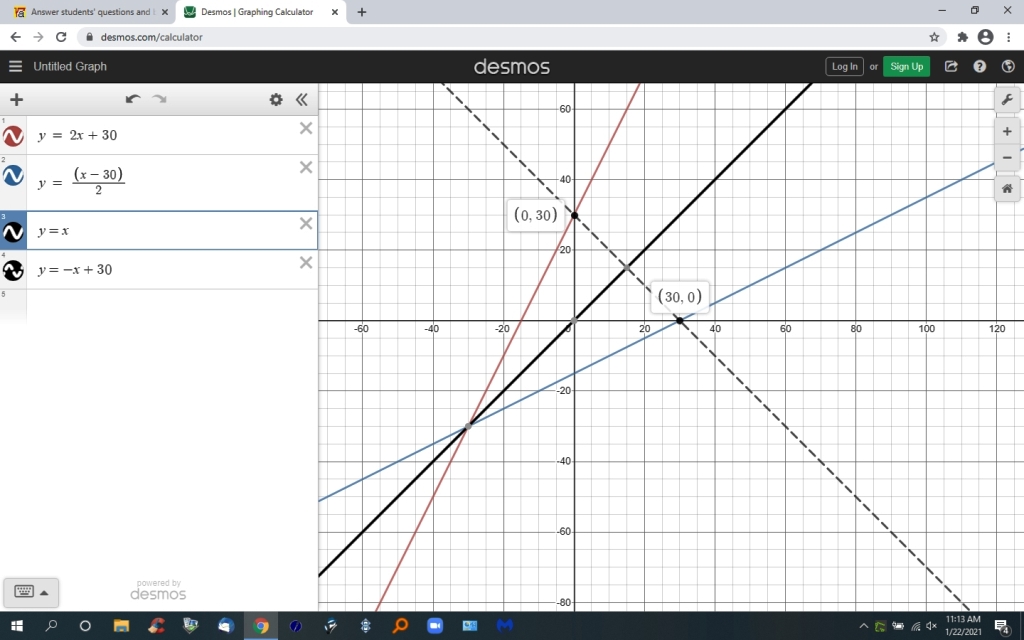Click the intersection point at (-30, -30)
Screen dimensions: 1024x640
click(x=468, y=426)
